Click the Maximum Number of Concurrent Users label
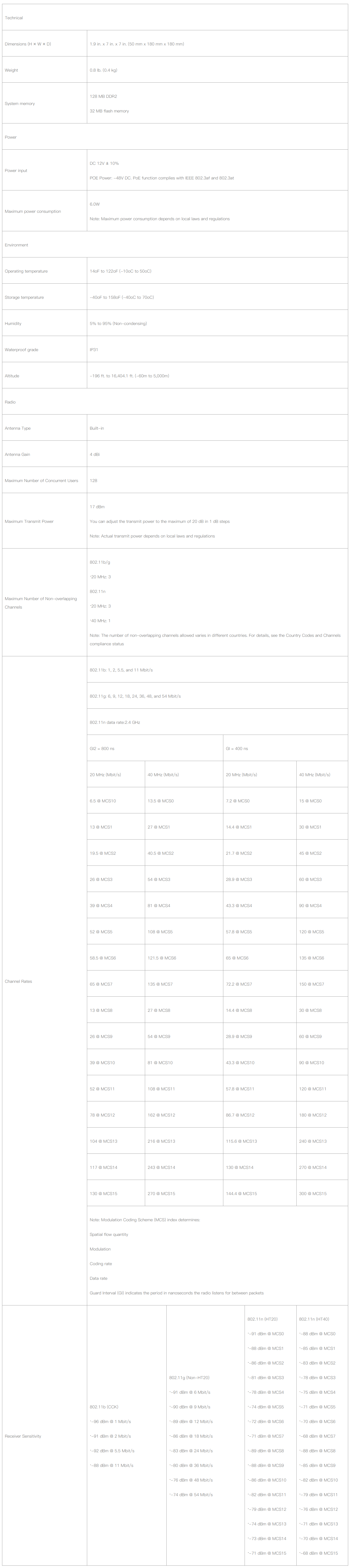 pos(41,480)
